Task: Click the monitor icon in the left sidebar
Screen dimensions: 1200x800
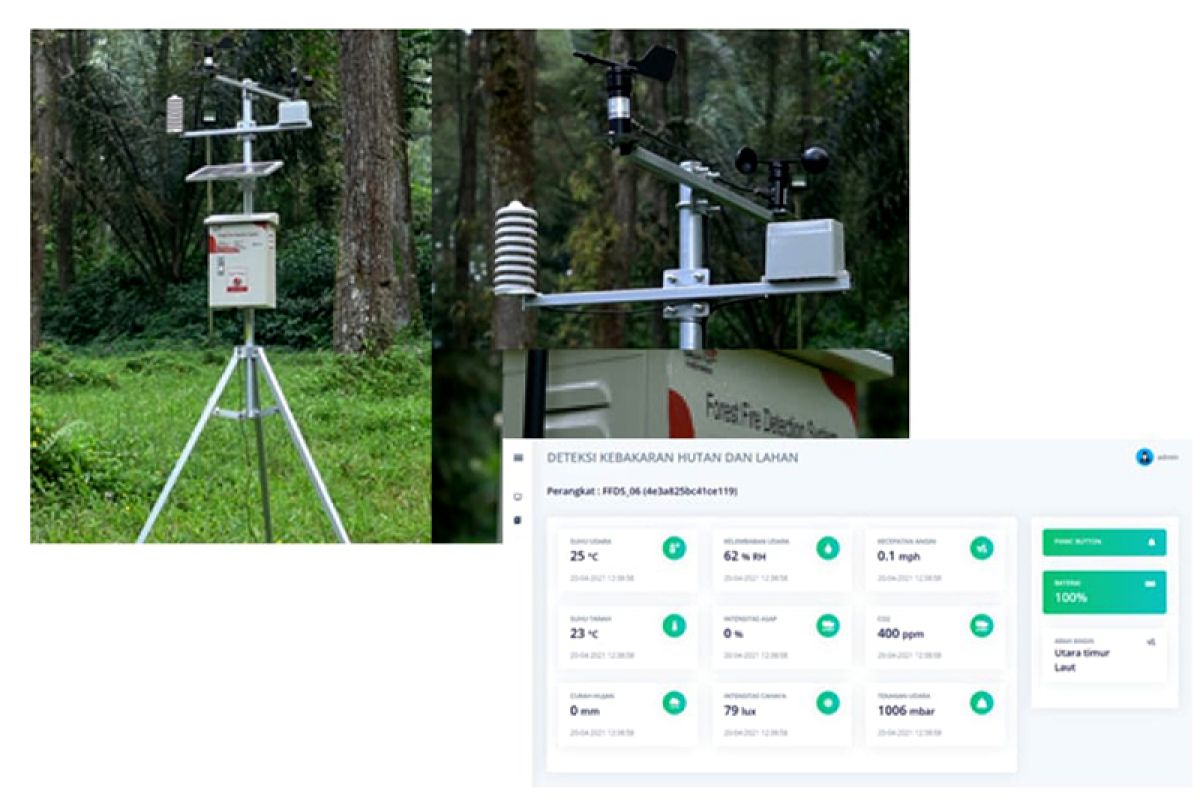Action: tap(518, 496)
